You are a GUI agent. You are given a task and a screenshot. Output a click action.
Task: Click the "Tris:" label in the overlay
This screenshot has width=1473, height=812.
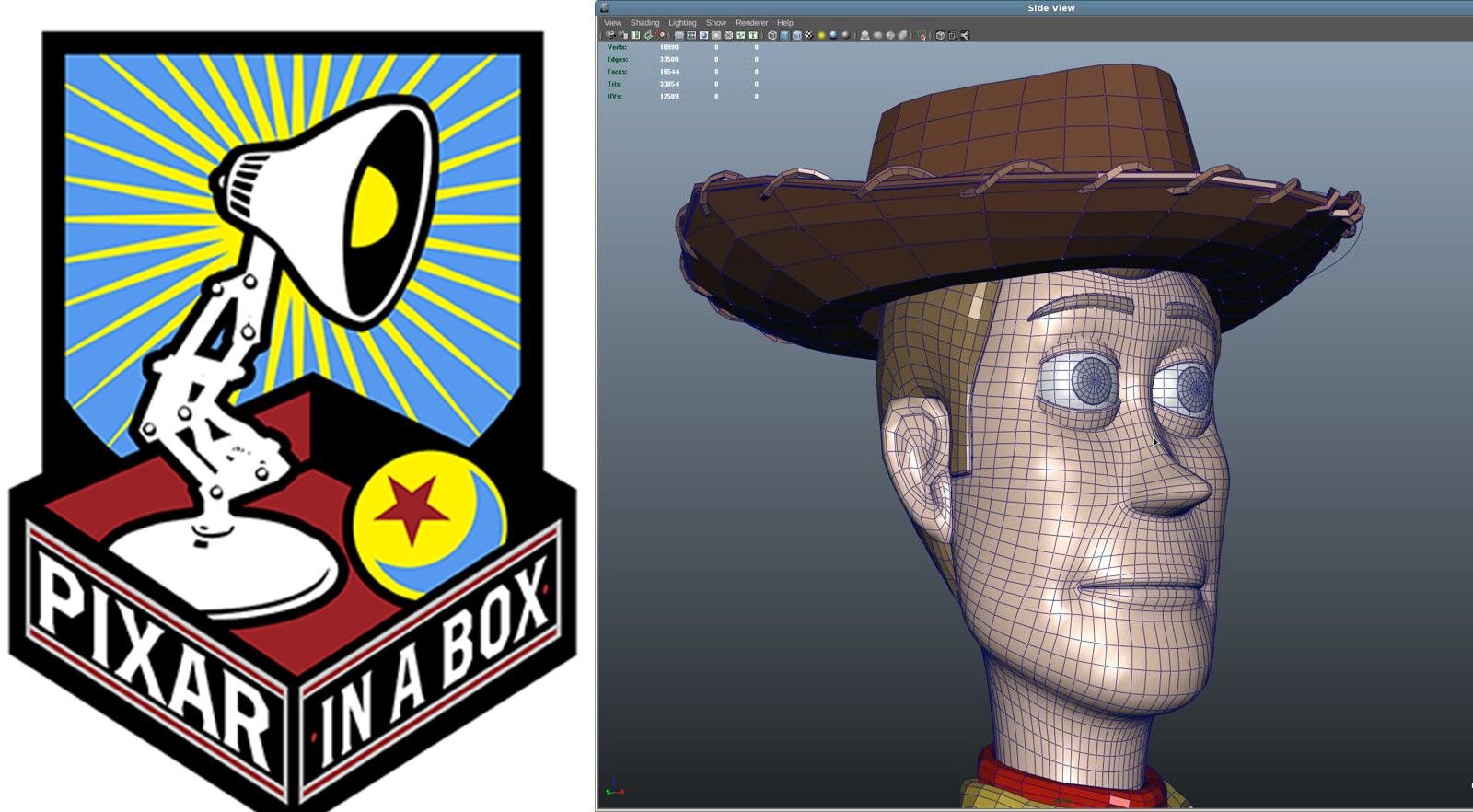click(x=614, y=84)
